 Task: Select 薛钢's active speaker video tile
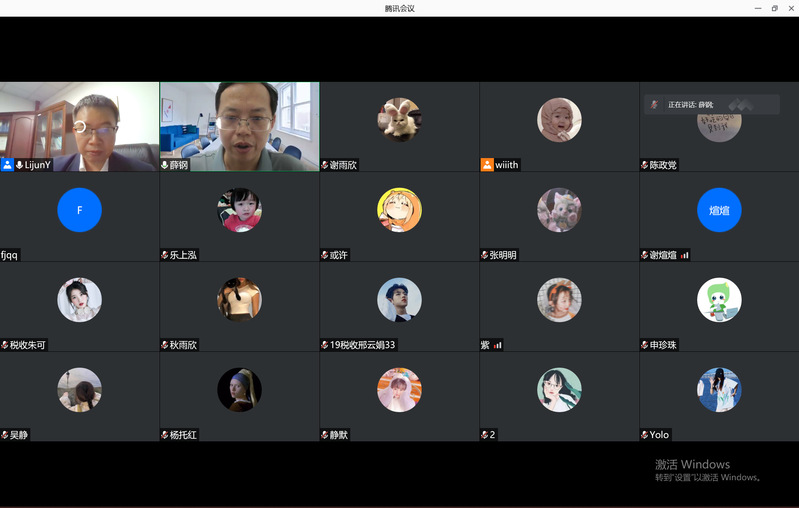pos(239,125)
